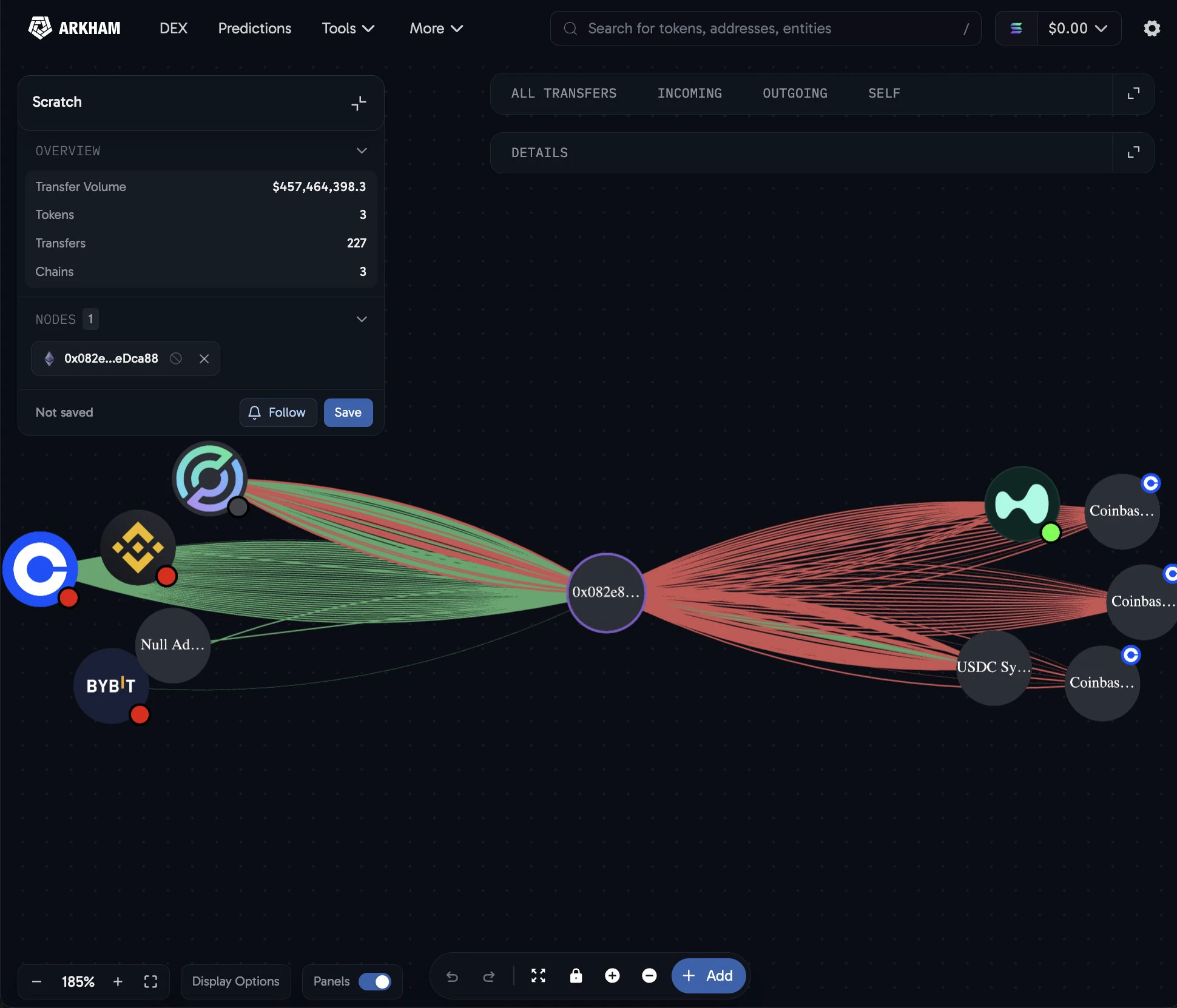Click the plus circle expand icon

pyautogui.click(x=612, y=975)
